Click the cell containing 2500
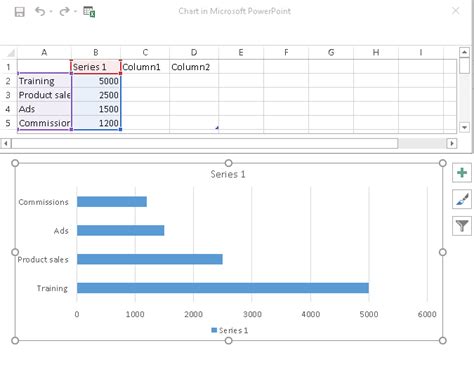The height and width of the screenshot is (369, 474). pyautogui.click(x=96, y=95)
